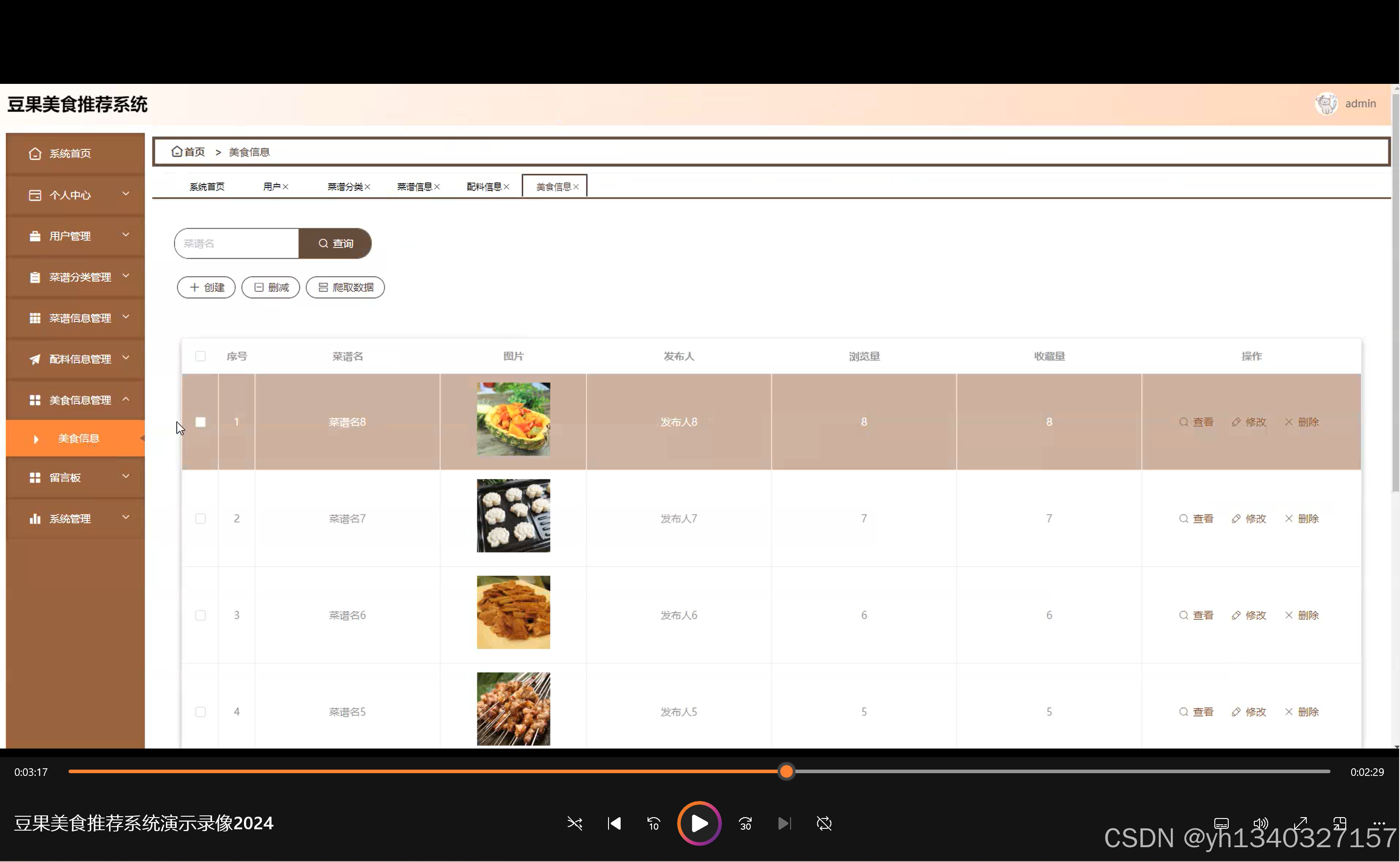Check the checkbox for row 菜谱名7
Screen dimensions: 1400x862
[x=200, y=518]
